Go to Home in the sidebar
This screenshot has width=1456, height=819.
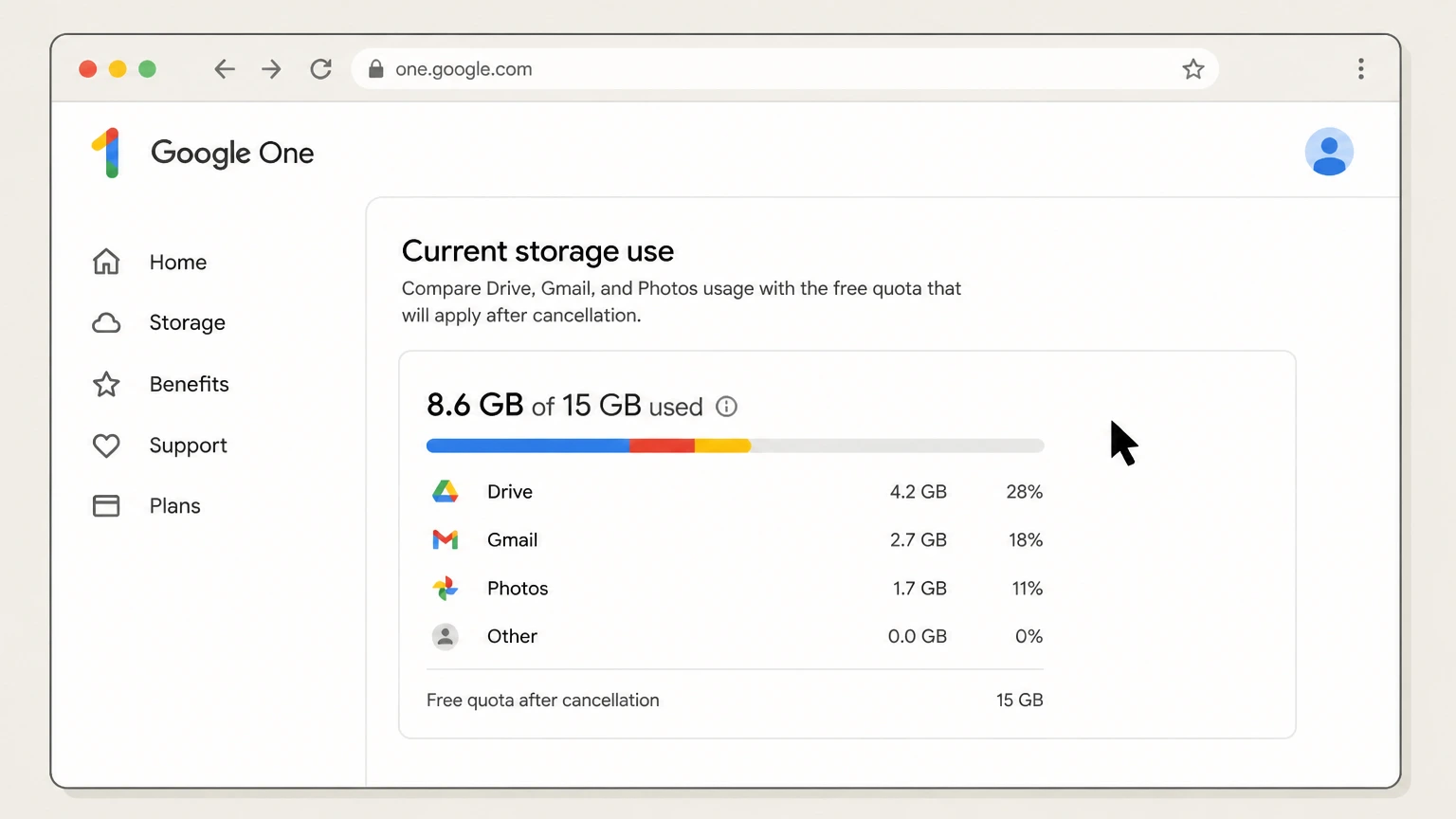pos(178,263)
